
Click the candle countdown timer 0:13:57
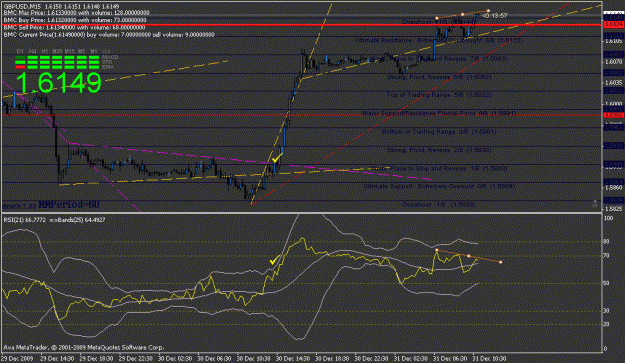(494, 16)
